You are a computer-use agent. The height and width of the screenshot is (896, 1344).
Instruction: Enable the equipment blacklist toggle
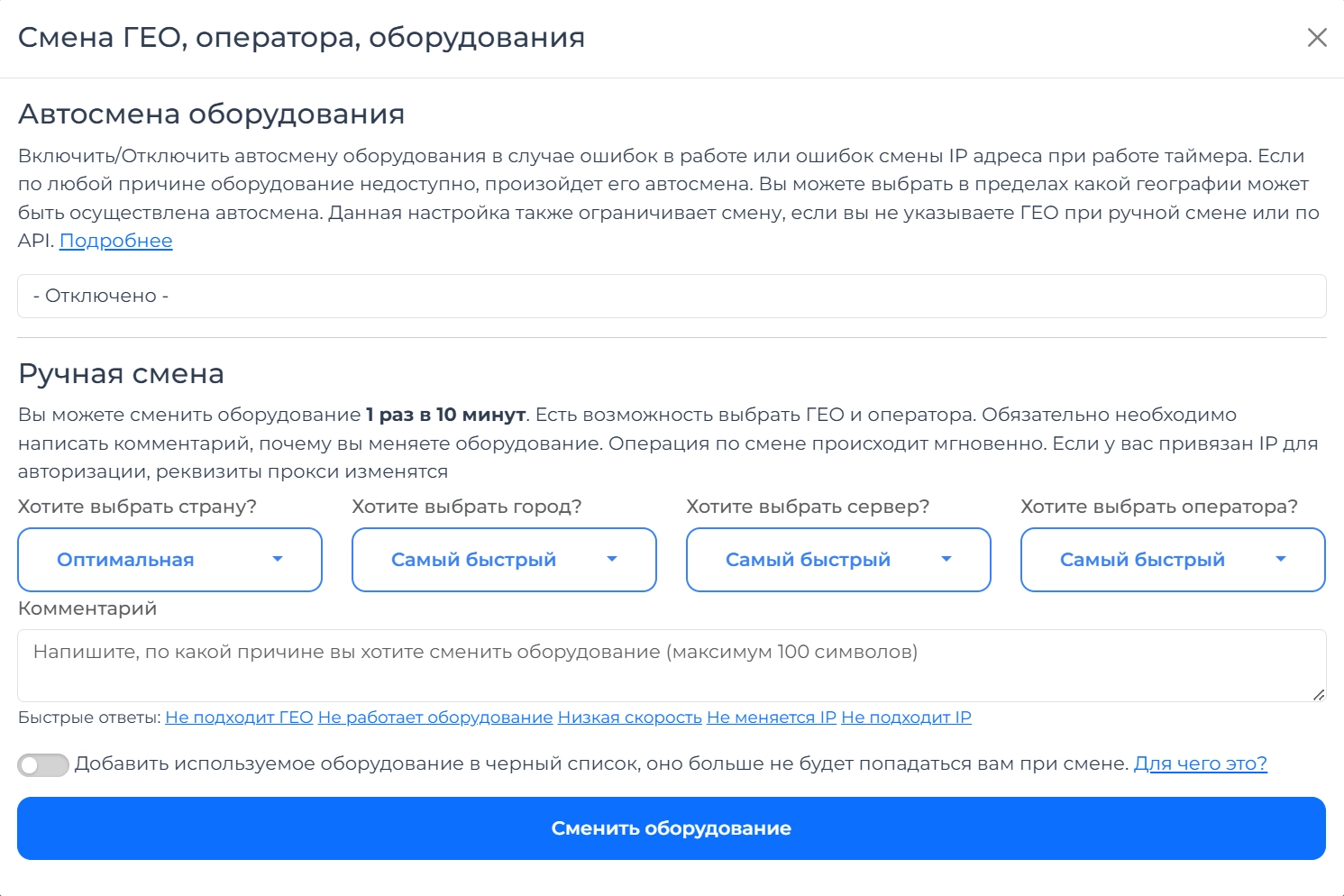click(43, 765)
